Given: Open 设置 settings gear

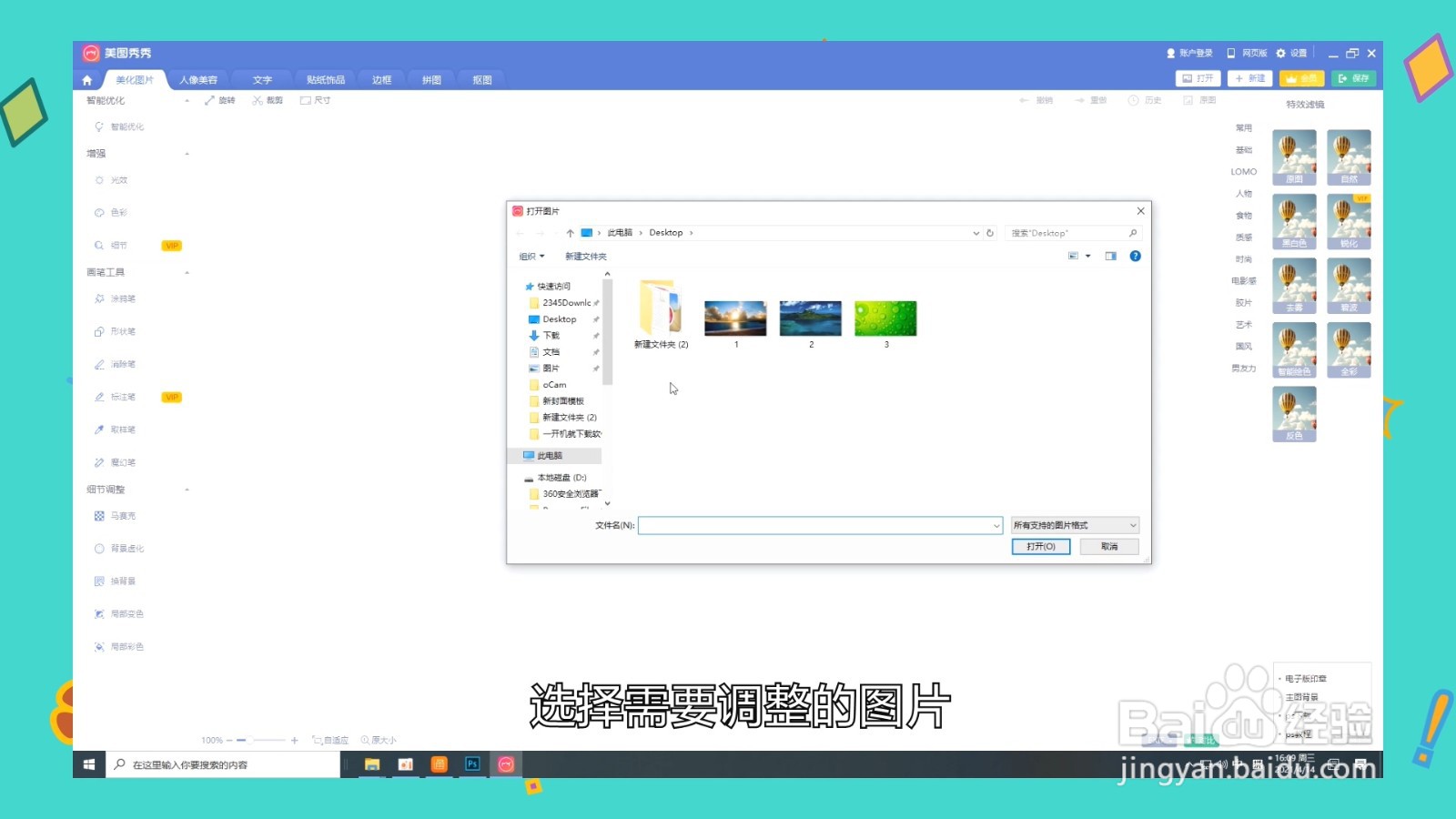Looking at the screenshot, I should (x=1291, y=54).
